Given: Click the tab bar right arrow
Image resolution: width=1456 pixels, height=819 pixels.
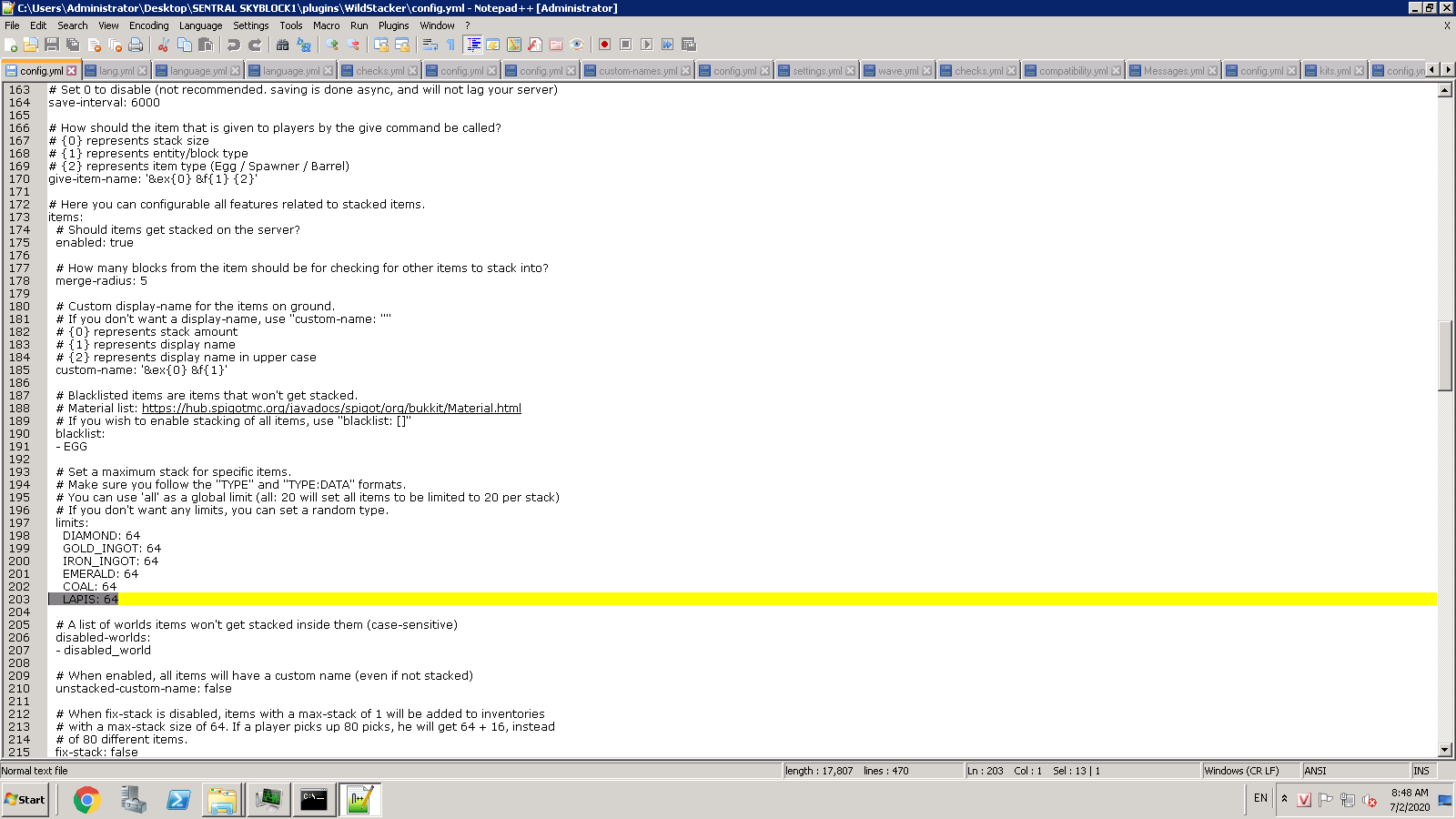Looking at the screenshot, I should [1448, 69].
